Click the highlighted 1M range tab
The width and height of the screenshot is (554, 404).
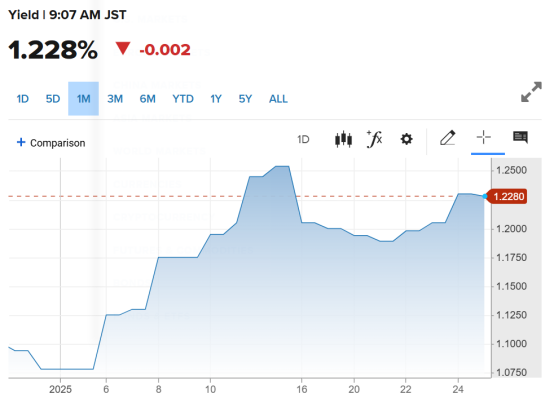point(83,99)
